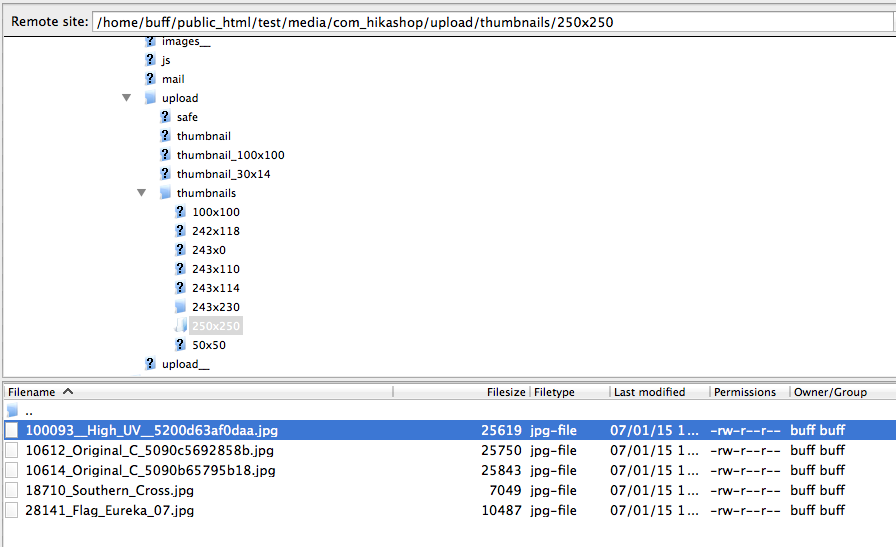This screenshot has width=896, height=547.
Task: Click the open 250x250 folder icon
Action: [181, 325]
